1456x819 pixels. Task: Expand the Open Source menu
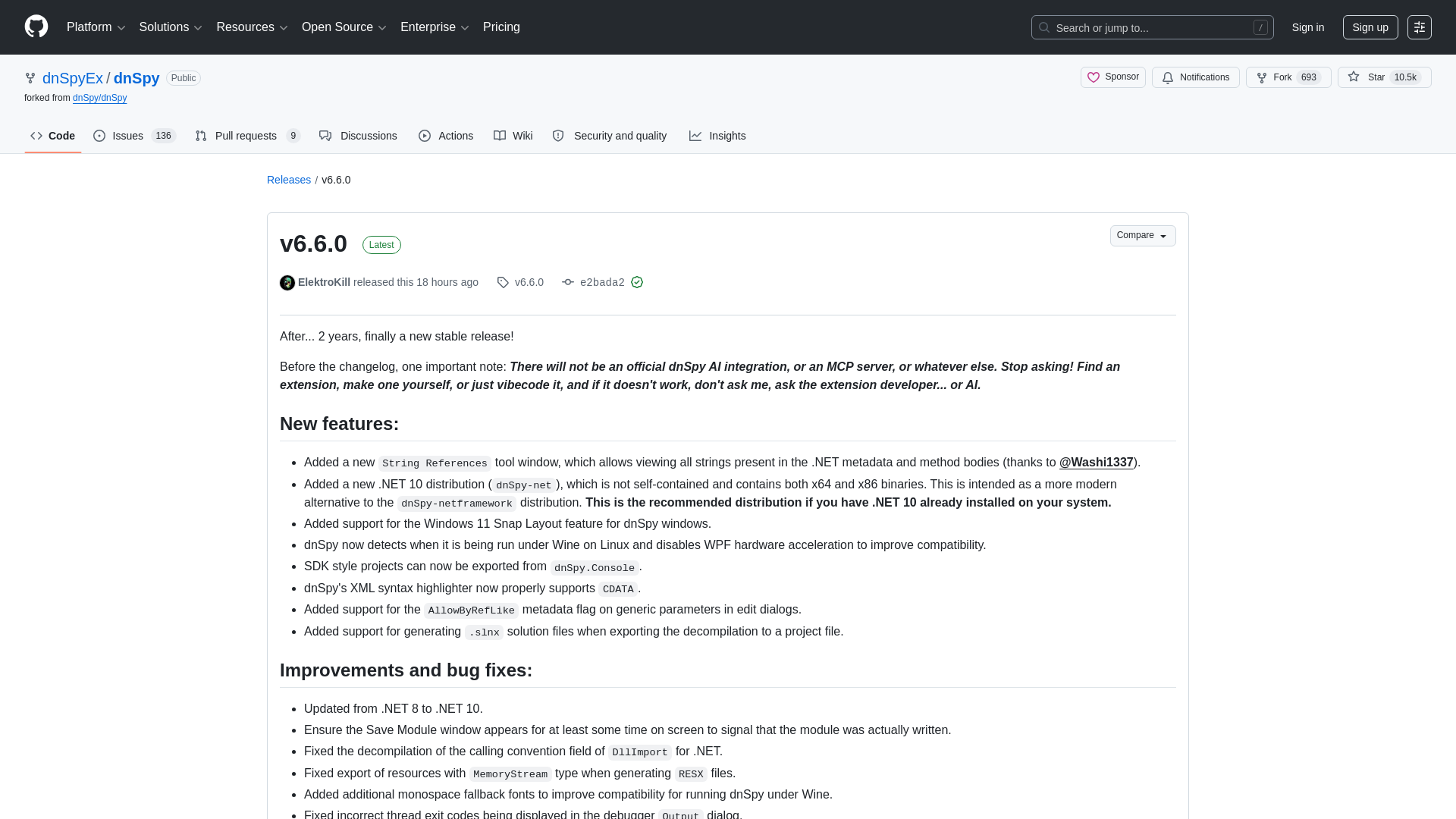point(344,27)
